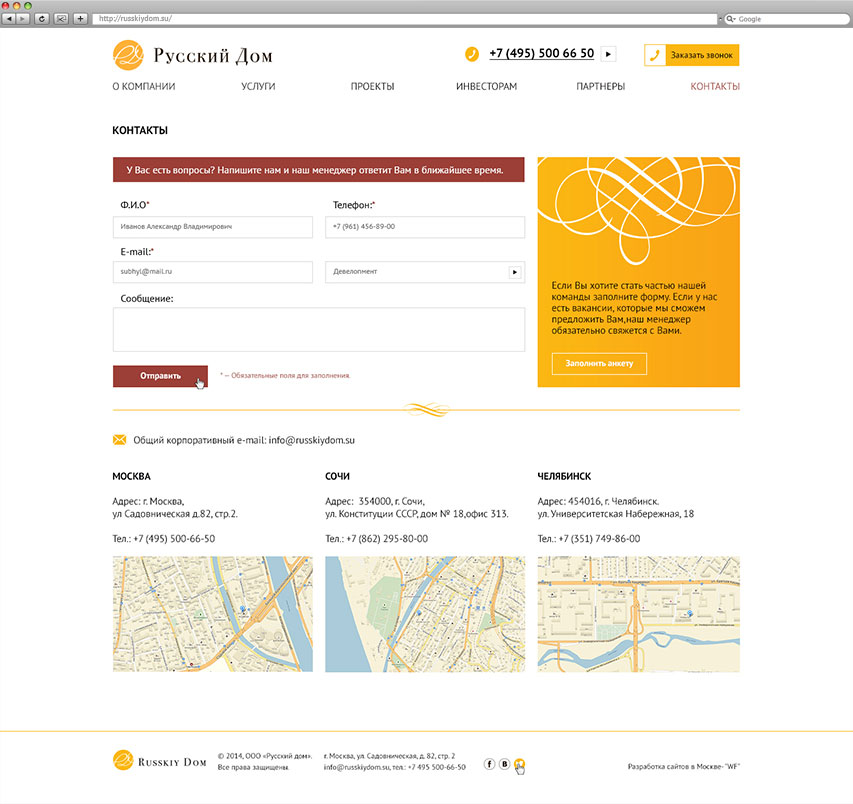Click the Москва map thumbnail
Image resolution: width=853 pixels, height=804 pixels.
point(213,614)
